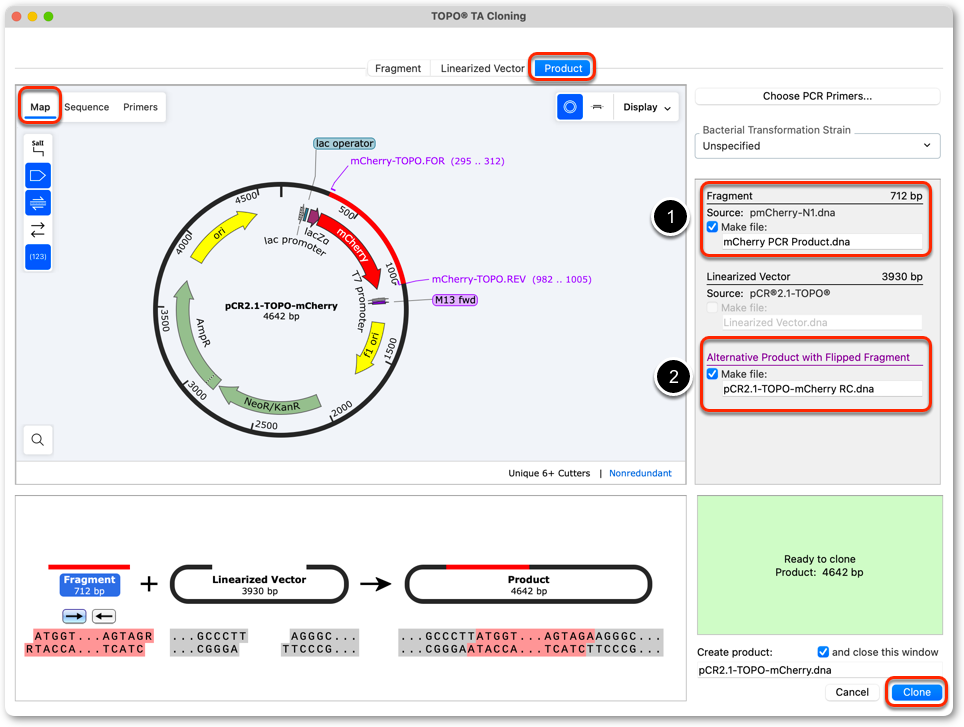Toggle the show primers icon in sidebar
This screenshot has height=727, width=964.
[x=38, y=203]
